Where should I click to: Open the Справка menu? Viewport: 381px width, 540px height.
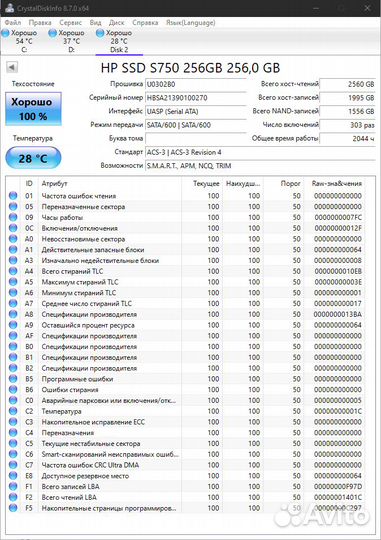point(145,23)
